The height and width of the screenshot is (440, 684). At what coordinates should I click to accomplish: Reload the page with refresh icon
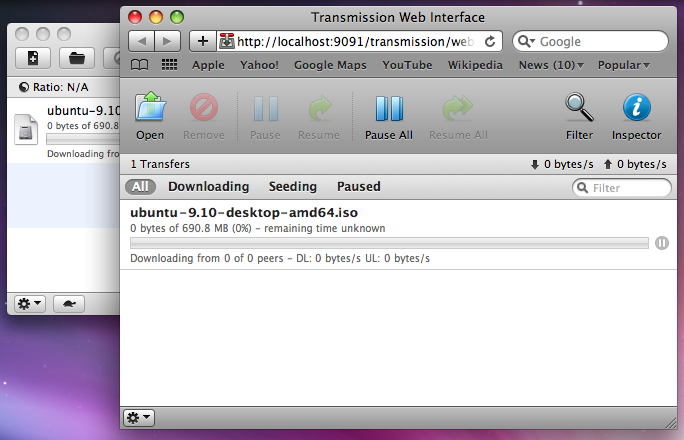(x=490, y=41)
